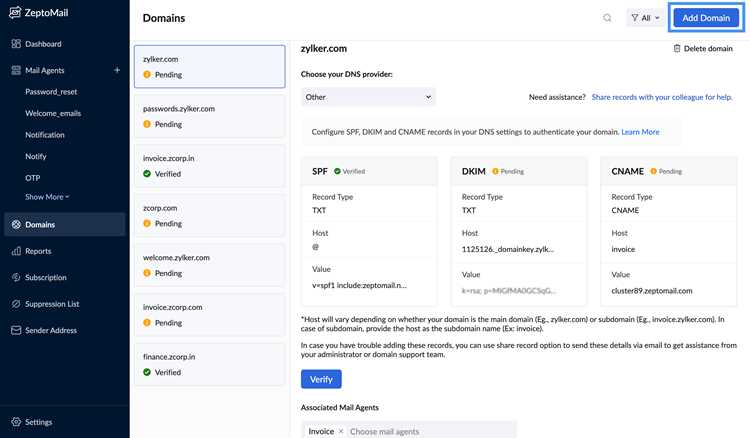The image size is (750, 438).
Task: Open the Password_reset mail agent
Action: coord(51,91)
